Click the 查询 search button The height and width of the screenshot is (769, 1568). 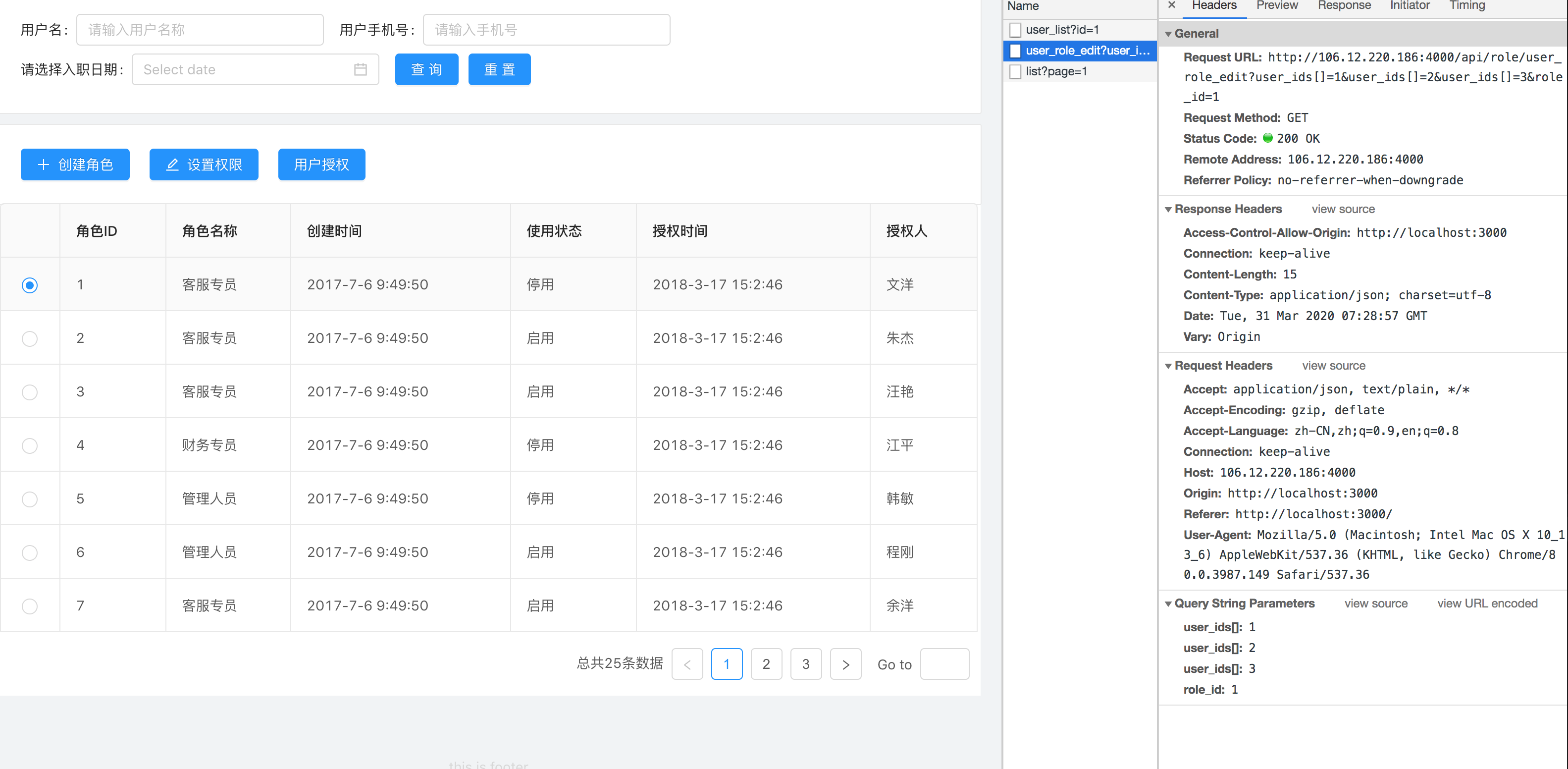[x=427, y=69]
